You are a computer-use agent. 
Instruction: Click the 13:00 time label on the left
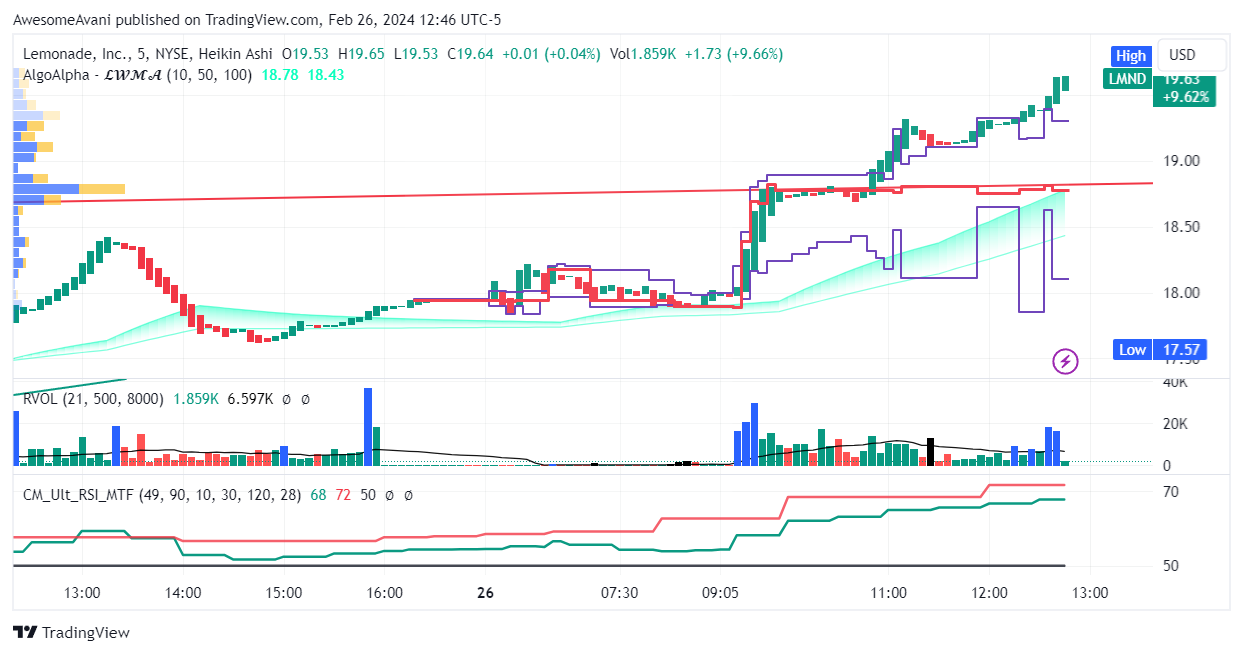tap(82, 592)
